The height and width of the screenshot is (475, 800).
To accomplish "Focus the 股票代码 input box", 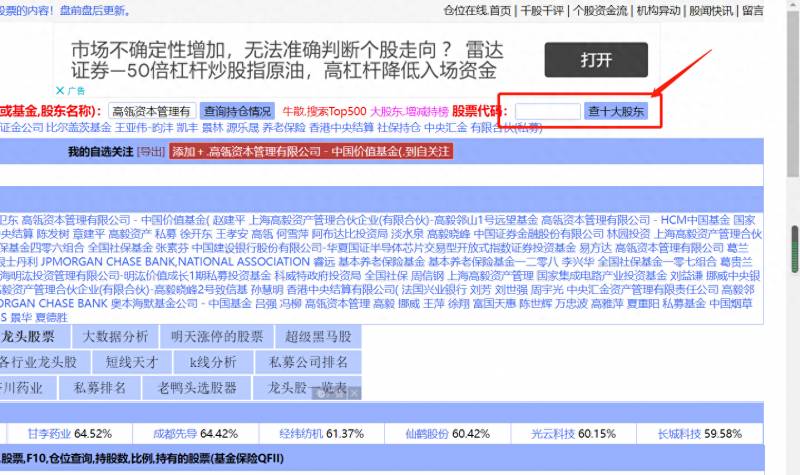I will [547, 111].
